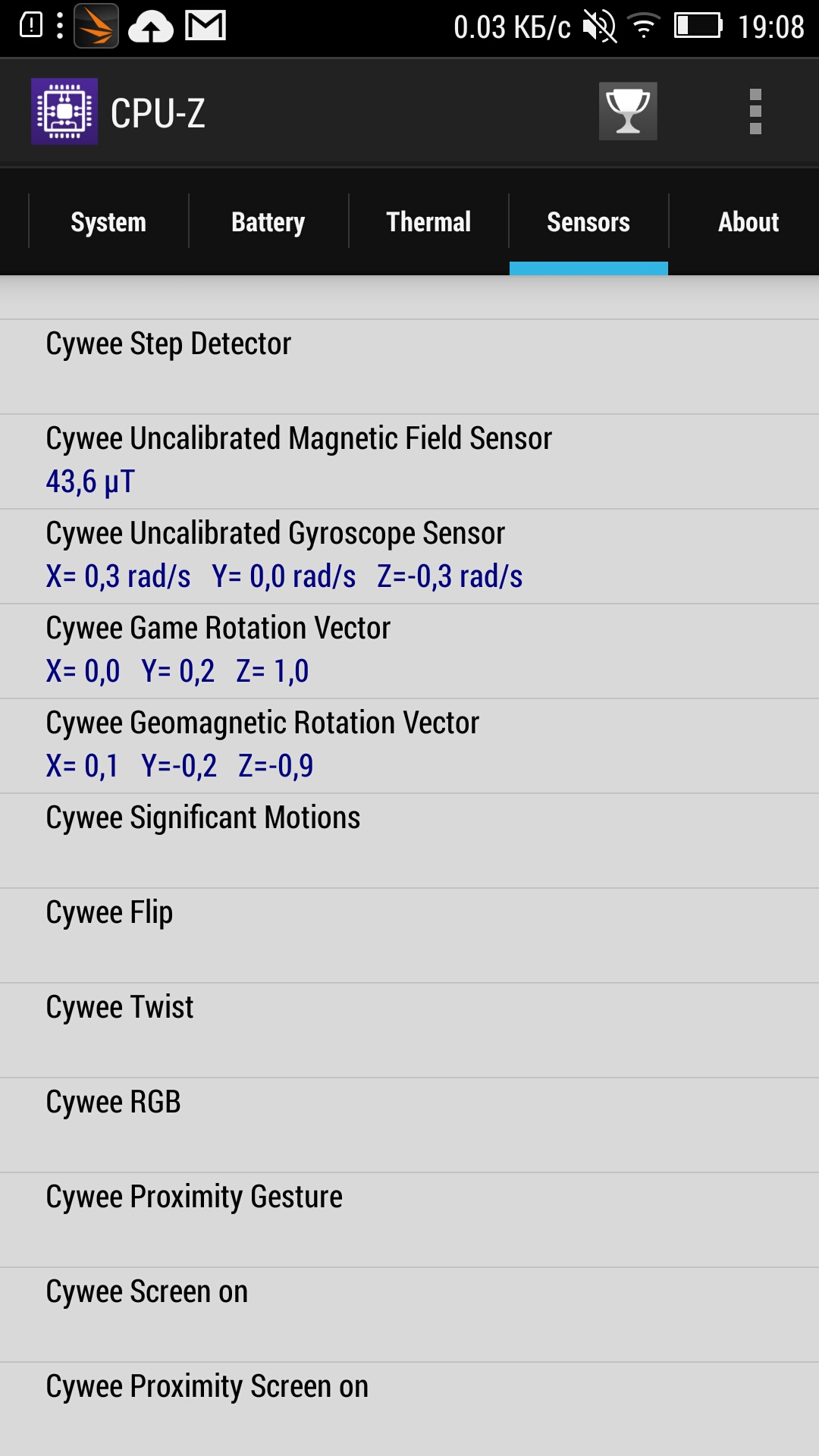The image size is (819, 1456).
Task: Tap the Cywee Proximity Gesture entry
Action: pyautogui.click(x=409, y=1219)
